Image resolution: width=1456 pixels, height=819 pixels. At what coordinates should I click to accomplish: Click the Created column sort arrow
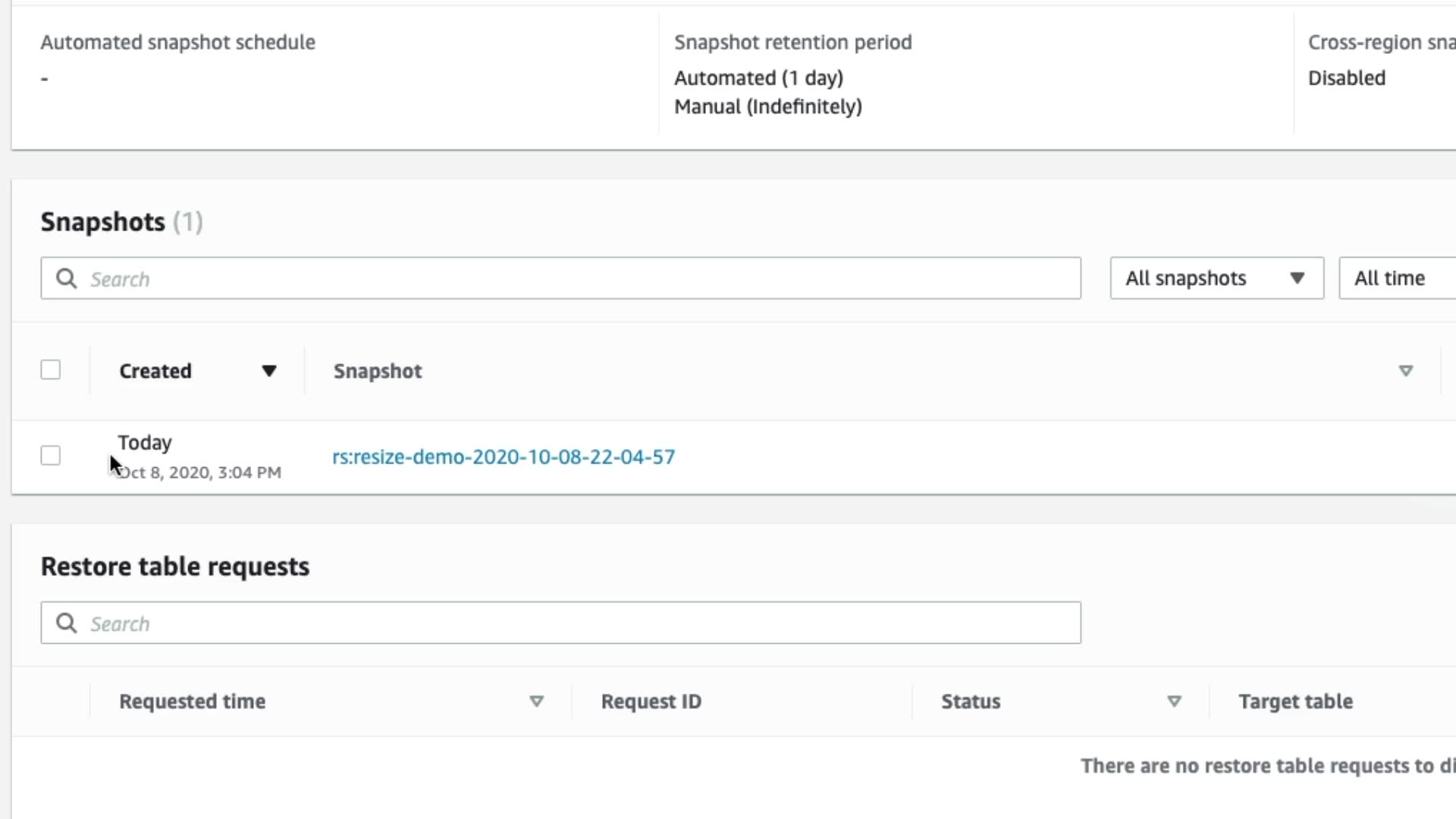pyautogui.click(x=268, y=371)
